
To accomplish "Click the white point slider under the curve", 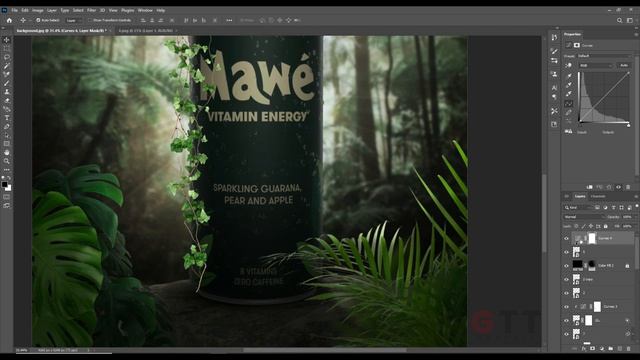I will pyautogui.click(x=629, y=125).
